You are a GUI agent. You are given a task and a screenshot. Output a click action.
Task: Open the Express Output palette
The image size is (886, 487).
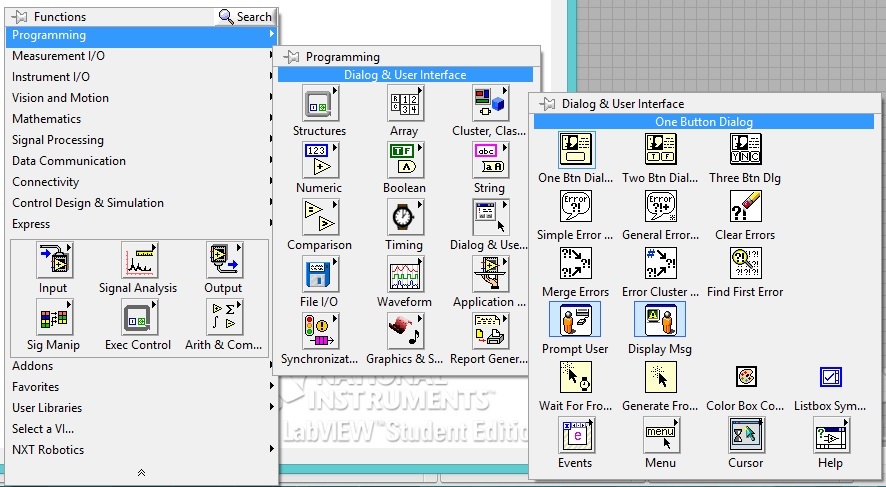(224, 260)
